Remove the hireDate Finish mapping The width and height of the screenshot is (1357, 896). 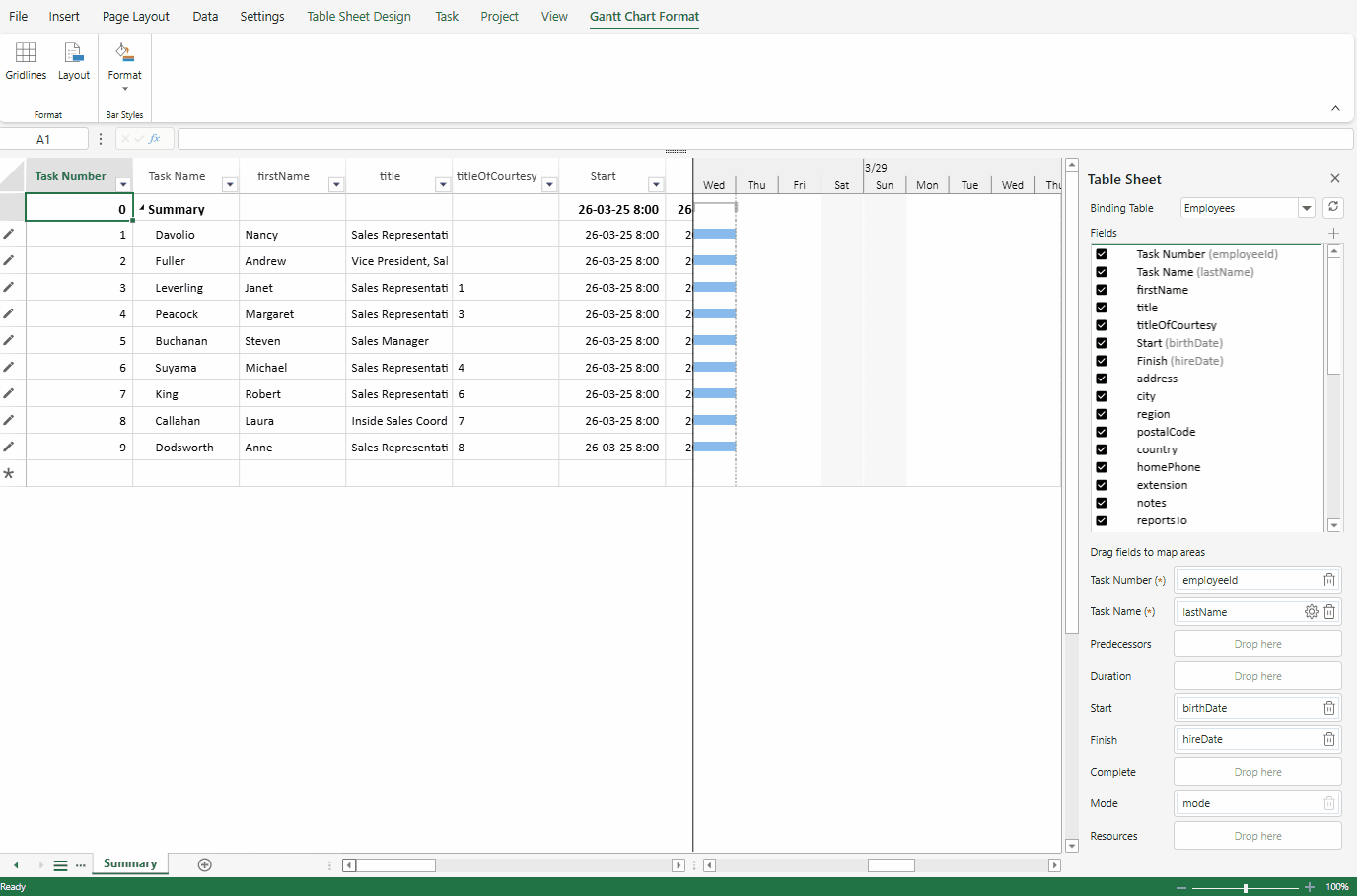click(1329, 739)
